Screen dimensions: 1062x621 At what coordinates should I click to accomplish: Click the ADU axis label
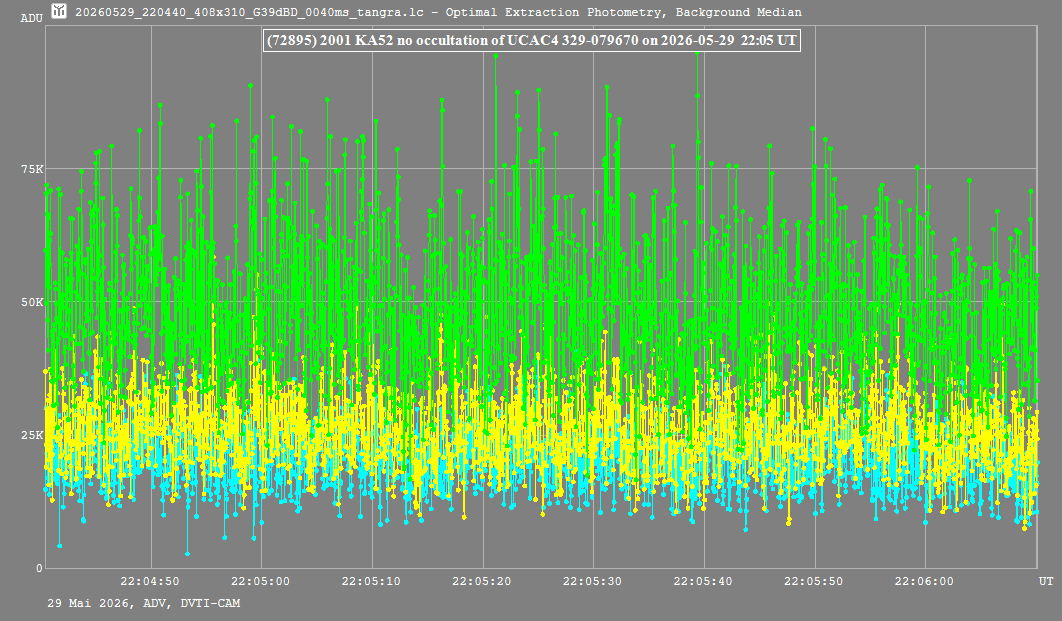click(x=31, y=18)
